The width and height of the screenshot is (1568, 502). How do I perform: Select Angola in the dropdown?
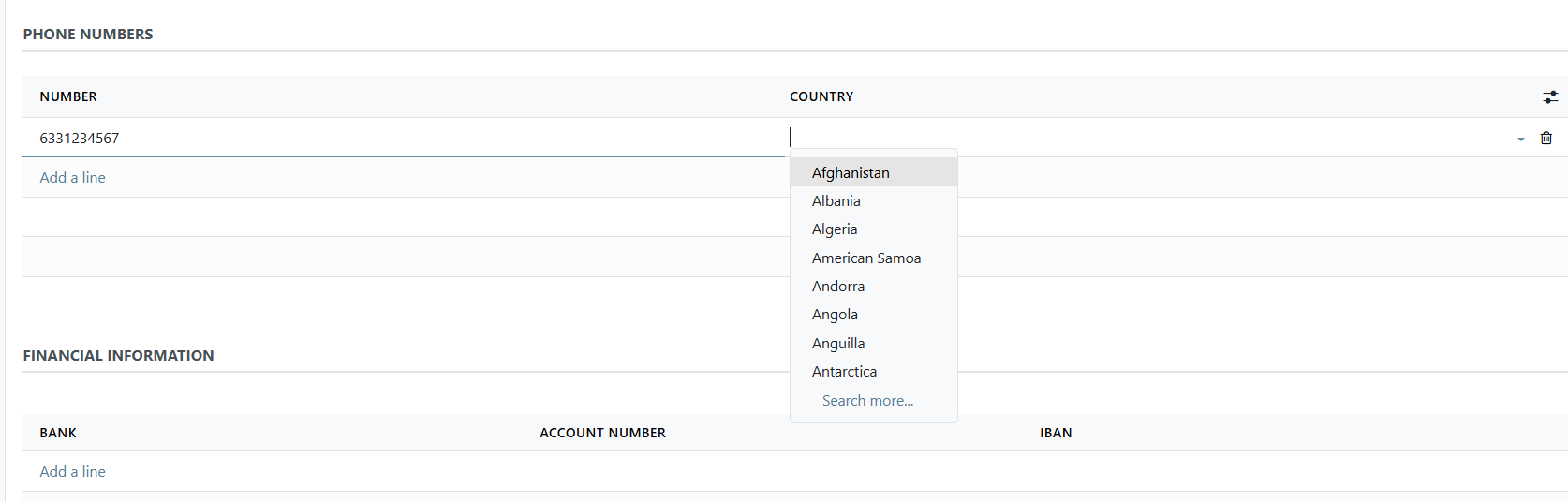pos(835,315)
